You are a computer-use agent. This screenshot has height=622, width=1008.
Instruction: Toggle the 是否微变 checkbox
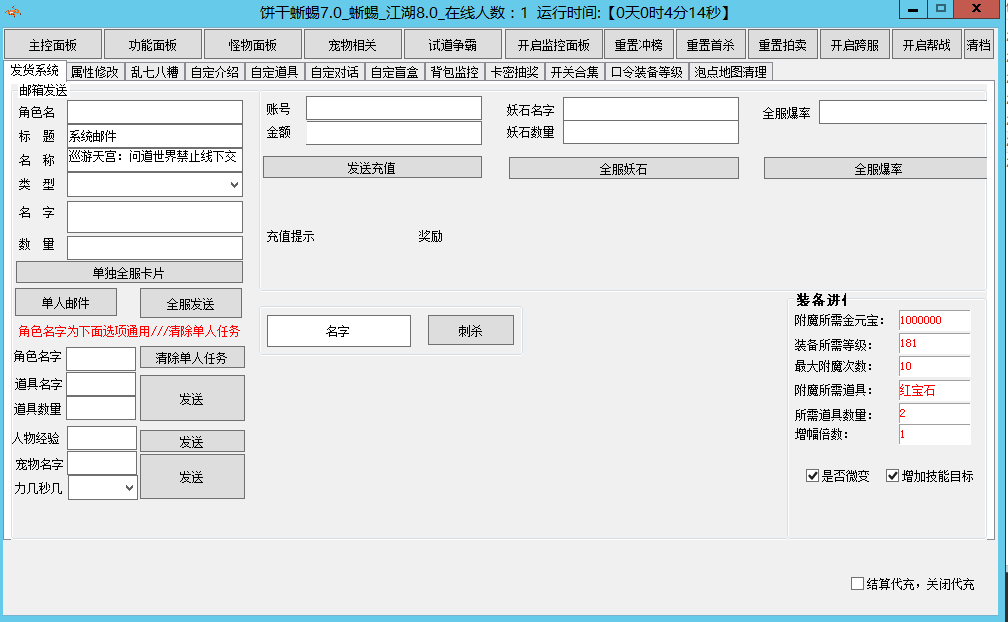813,476
